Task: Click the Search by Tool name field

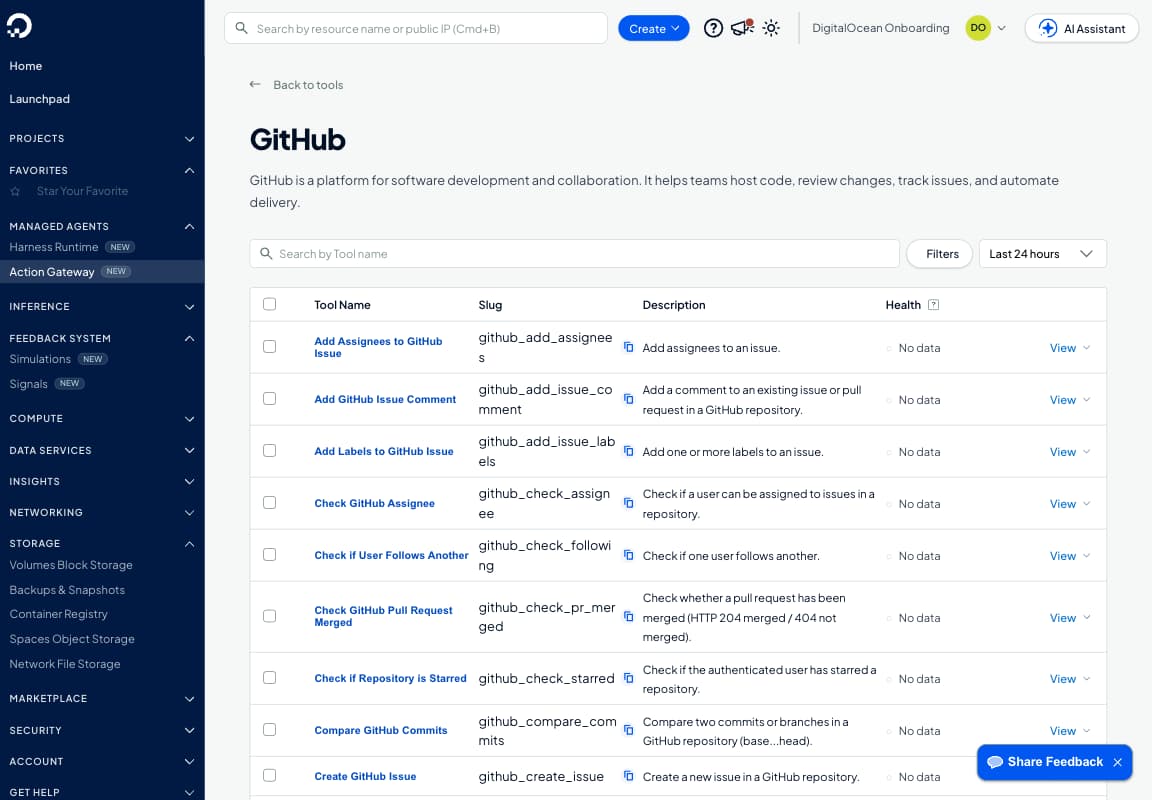Action: pos(575,254)
